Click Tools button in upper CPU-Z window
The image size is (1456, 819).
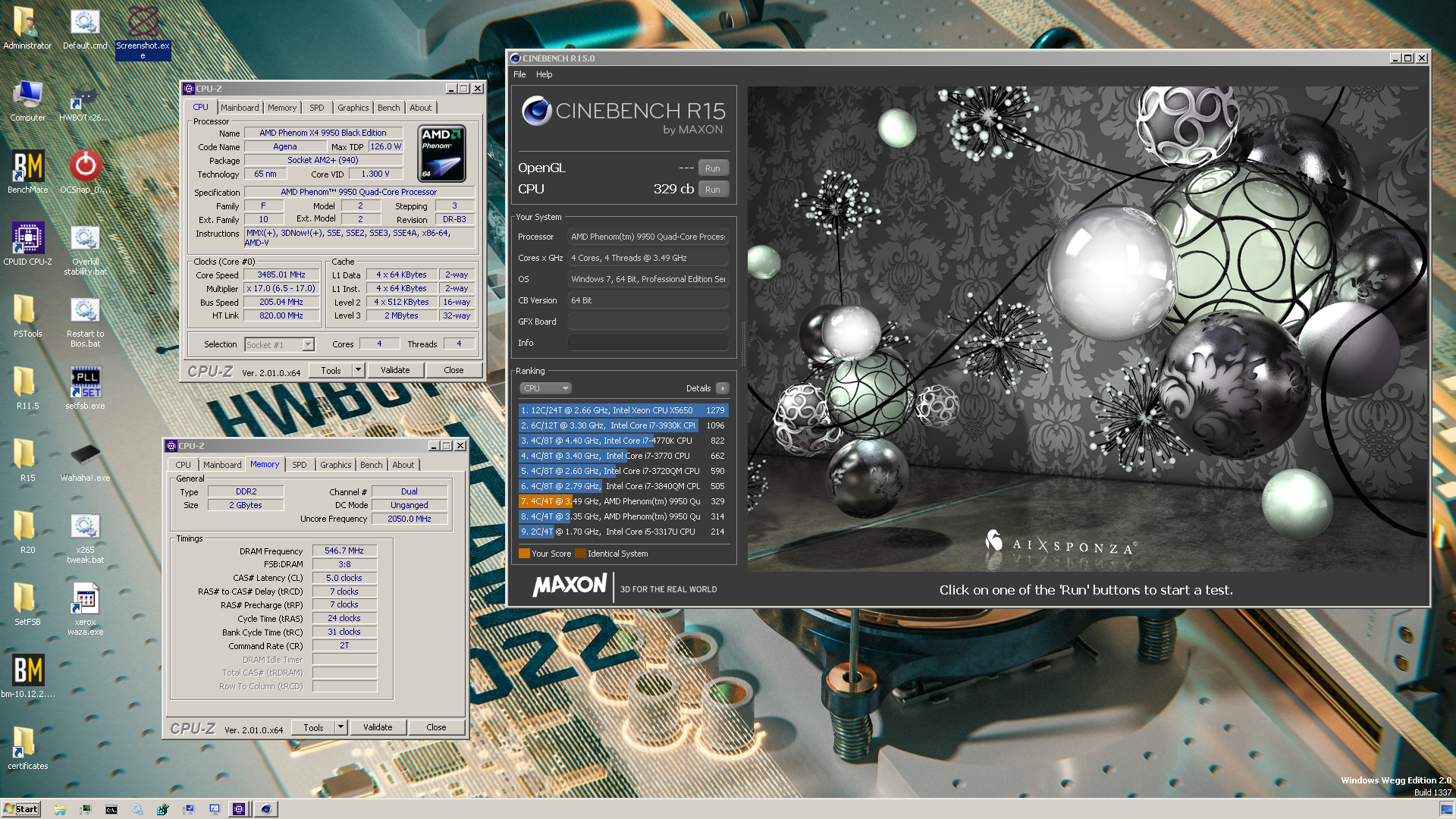331,371
